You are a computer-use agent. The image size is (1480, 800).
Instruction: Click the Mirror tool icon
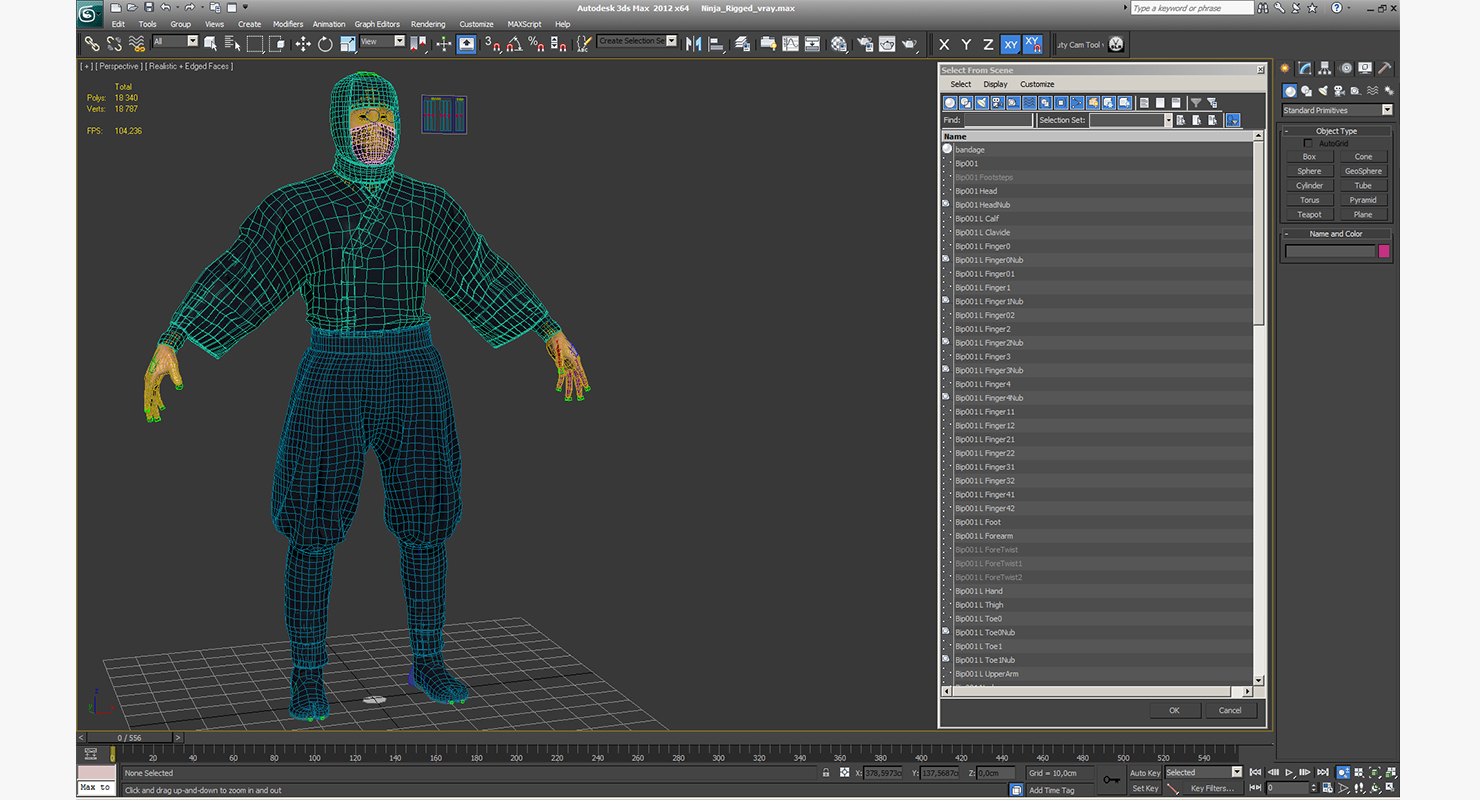tap(693, 44)
